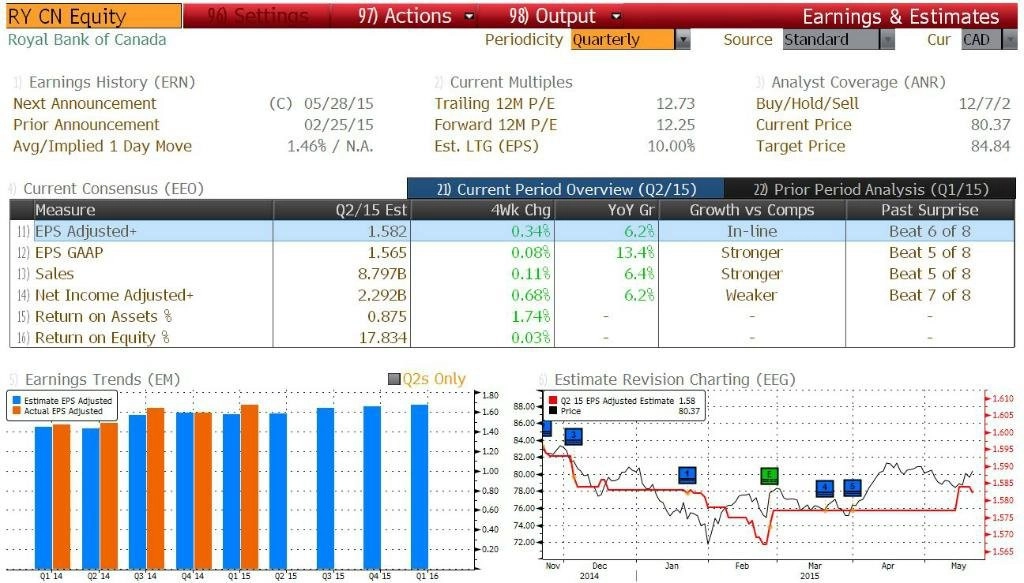Open Analyst Coverage (ANR) link
This screenshot has width=1024, height=583.
pyautogui.click(x=858, y=82)
